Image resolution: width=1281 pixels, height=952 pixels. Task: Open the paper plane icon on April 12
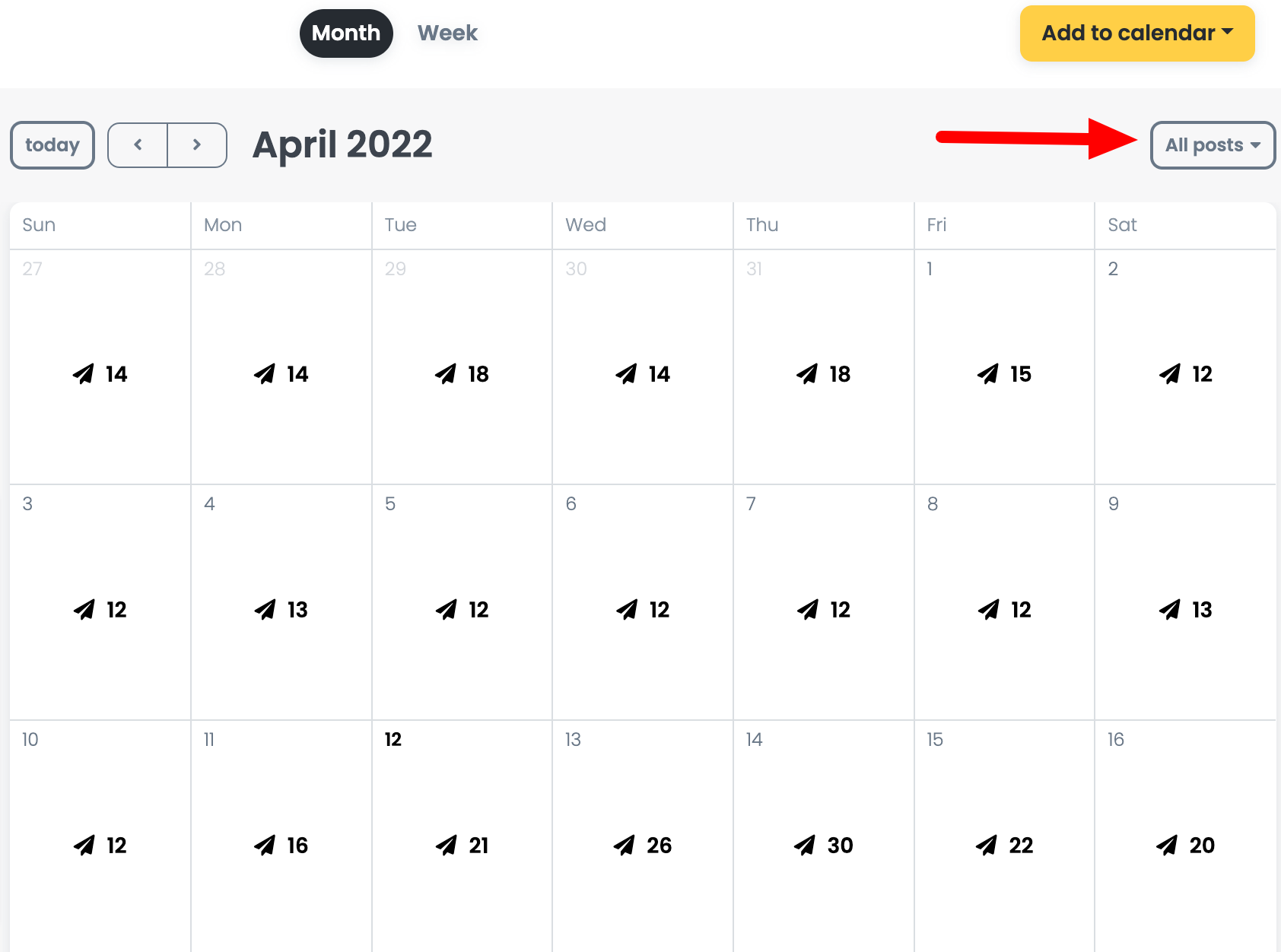[x=447, y=846]
